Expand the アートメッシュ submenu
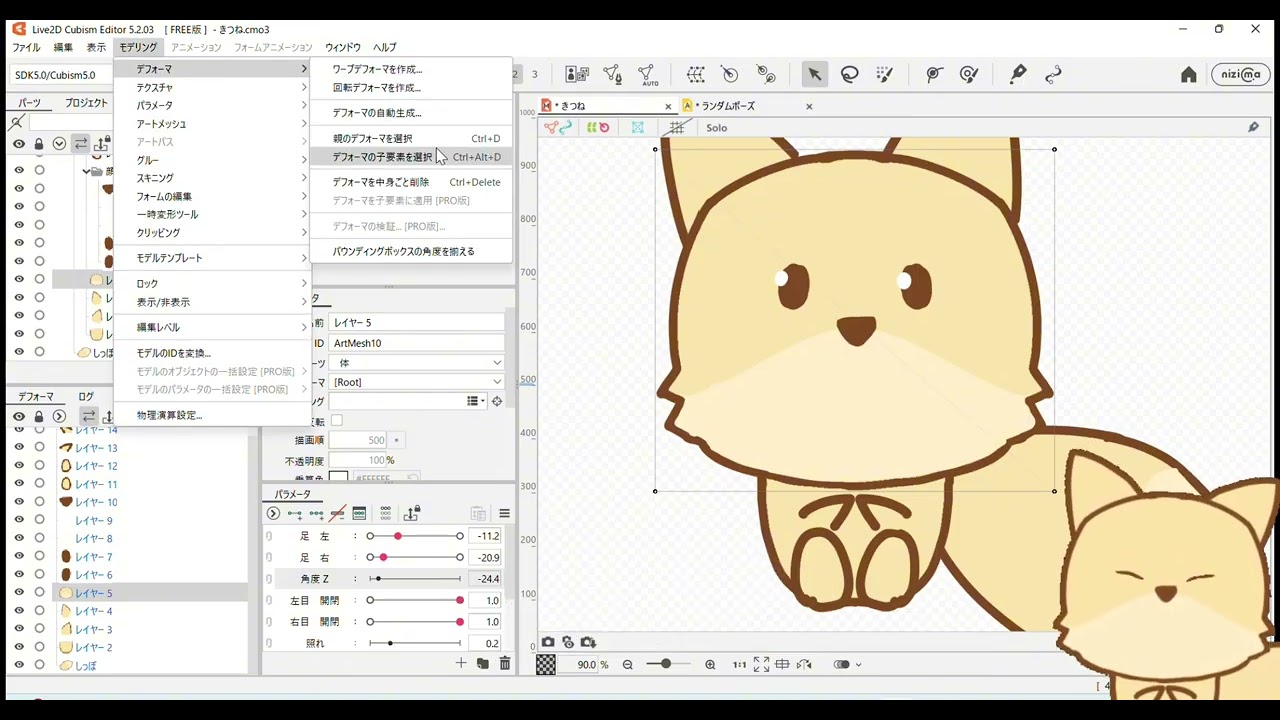 tap(212, 124)
